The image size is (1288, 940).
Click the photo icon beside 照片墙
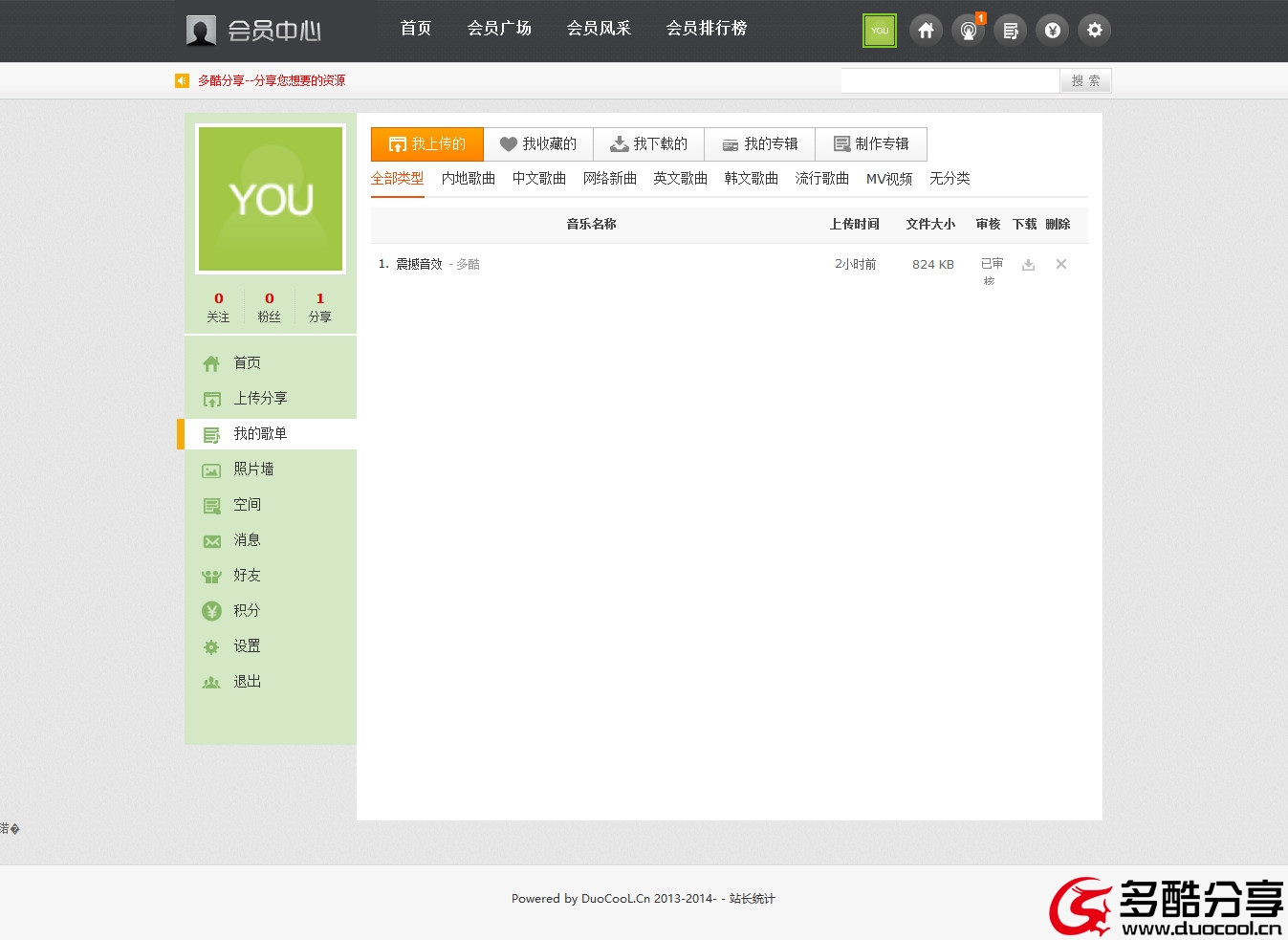(x=211, y=470)
